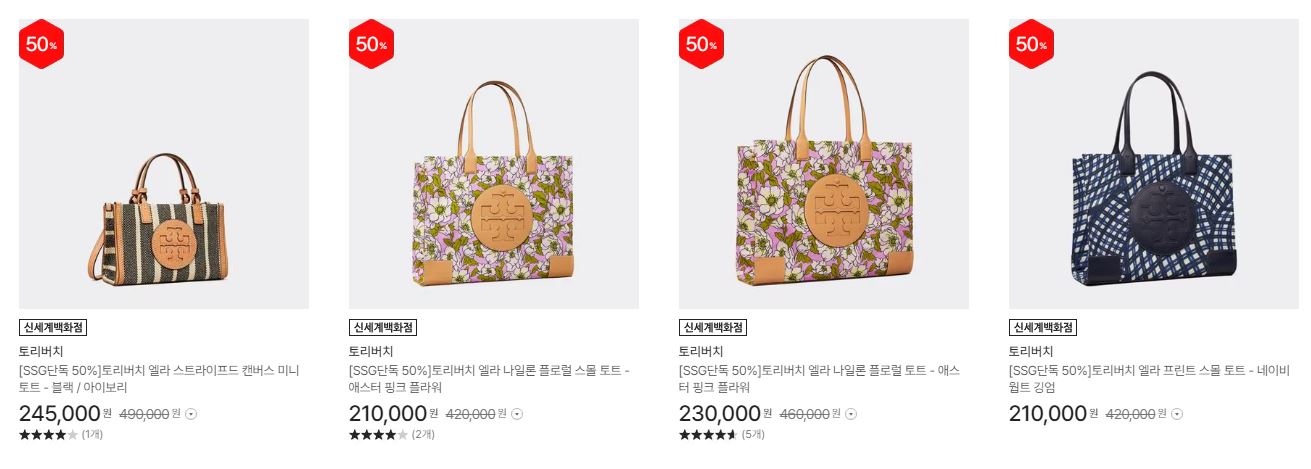Open the 나일론 플로럴 스몰 토트 product title

(489, 379)
